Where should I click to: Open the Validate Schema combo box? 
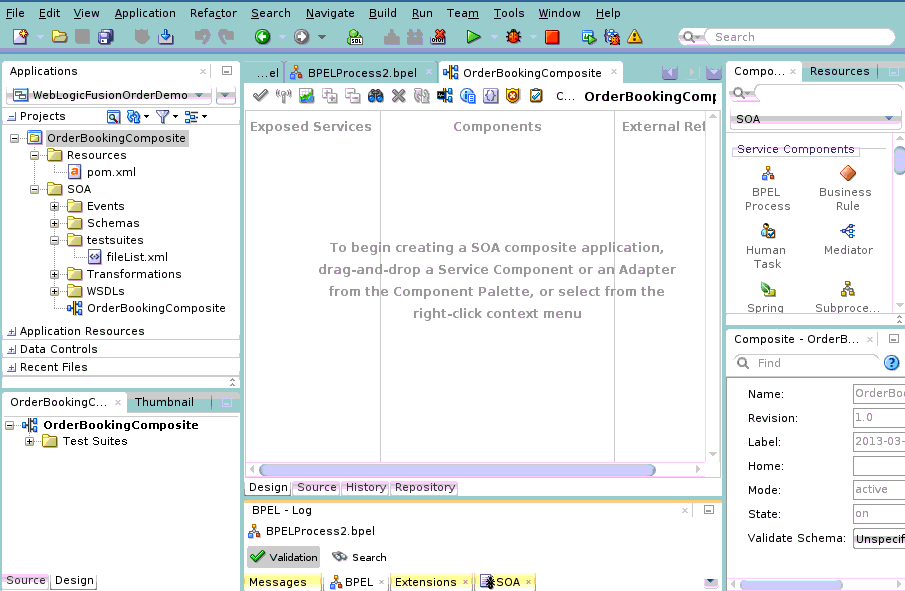tap(879, 538)
